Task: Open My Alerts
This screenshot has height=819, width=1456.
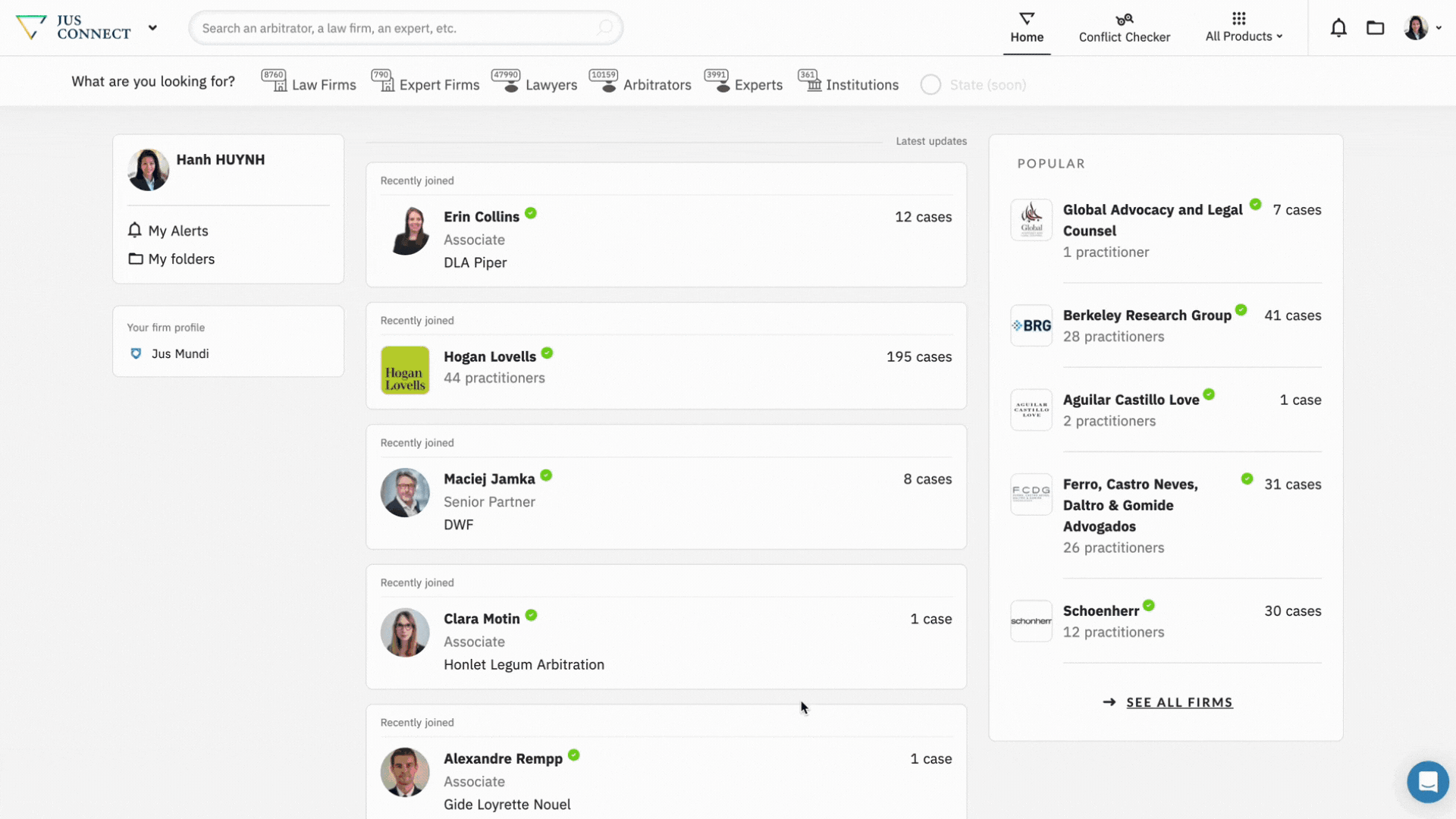Action: click(168, 231)
